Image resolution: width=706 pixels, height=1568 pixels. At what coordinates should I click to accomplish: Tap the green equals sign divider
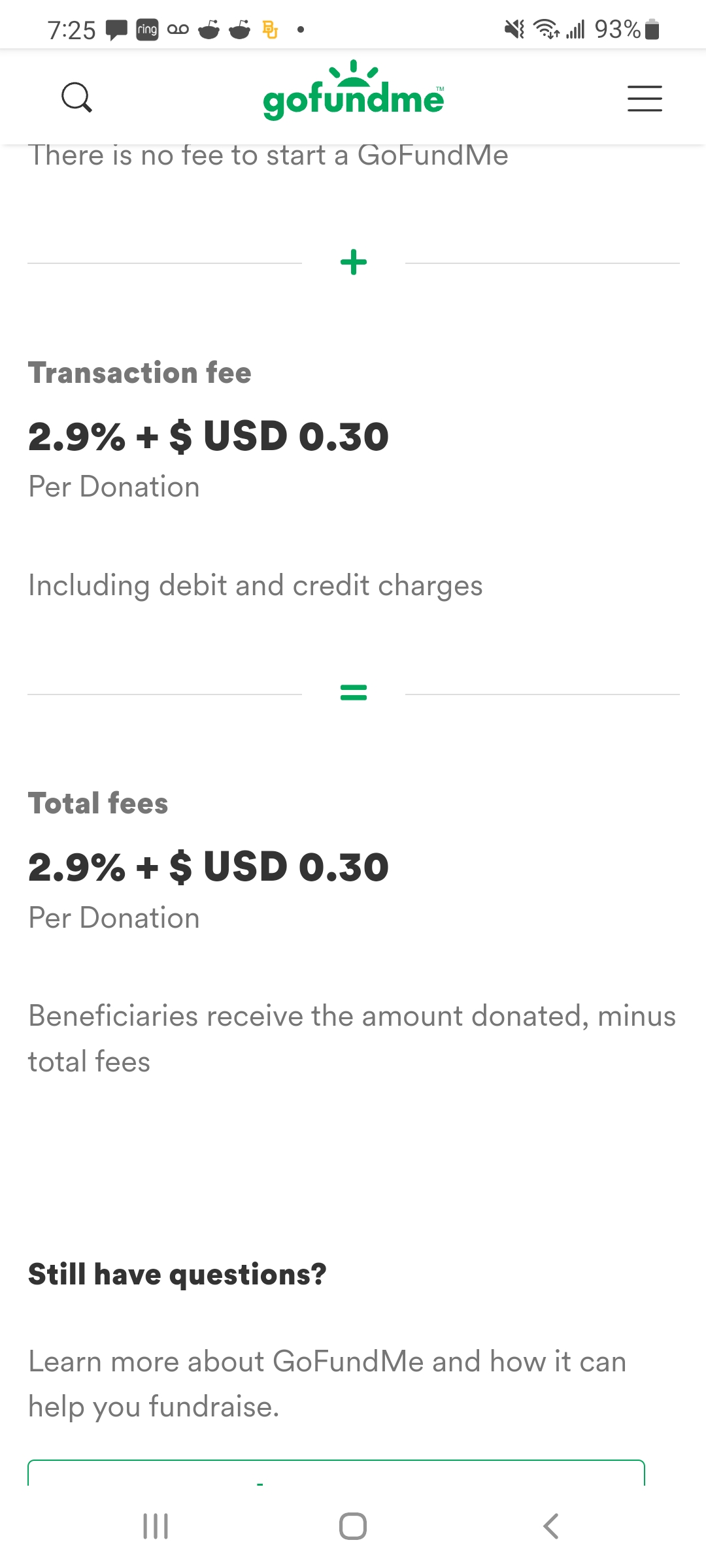(x=354, y=693)
